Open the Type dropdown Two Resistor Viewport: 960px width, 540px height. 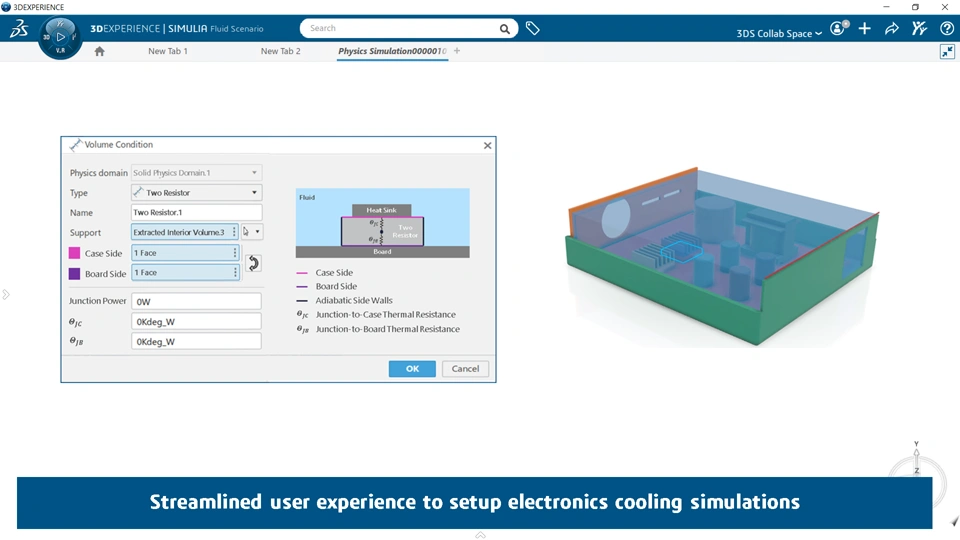197,192
